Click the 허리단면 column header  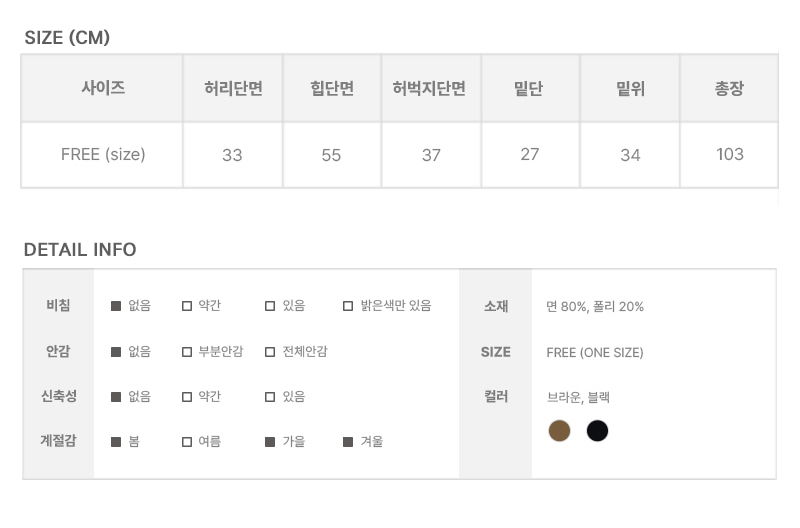[232, 89]
